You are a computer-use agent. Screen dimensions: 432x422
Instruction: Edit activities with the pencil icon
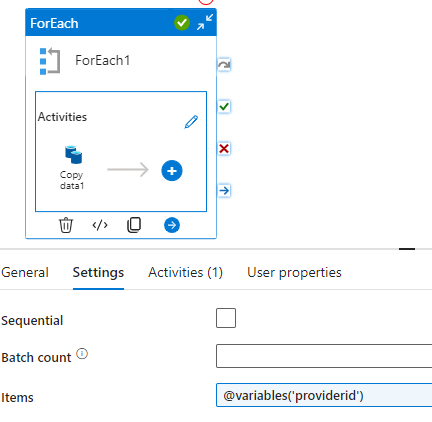[x=191, y=122]
